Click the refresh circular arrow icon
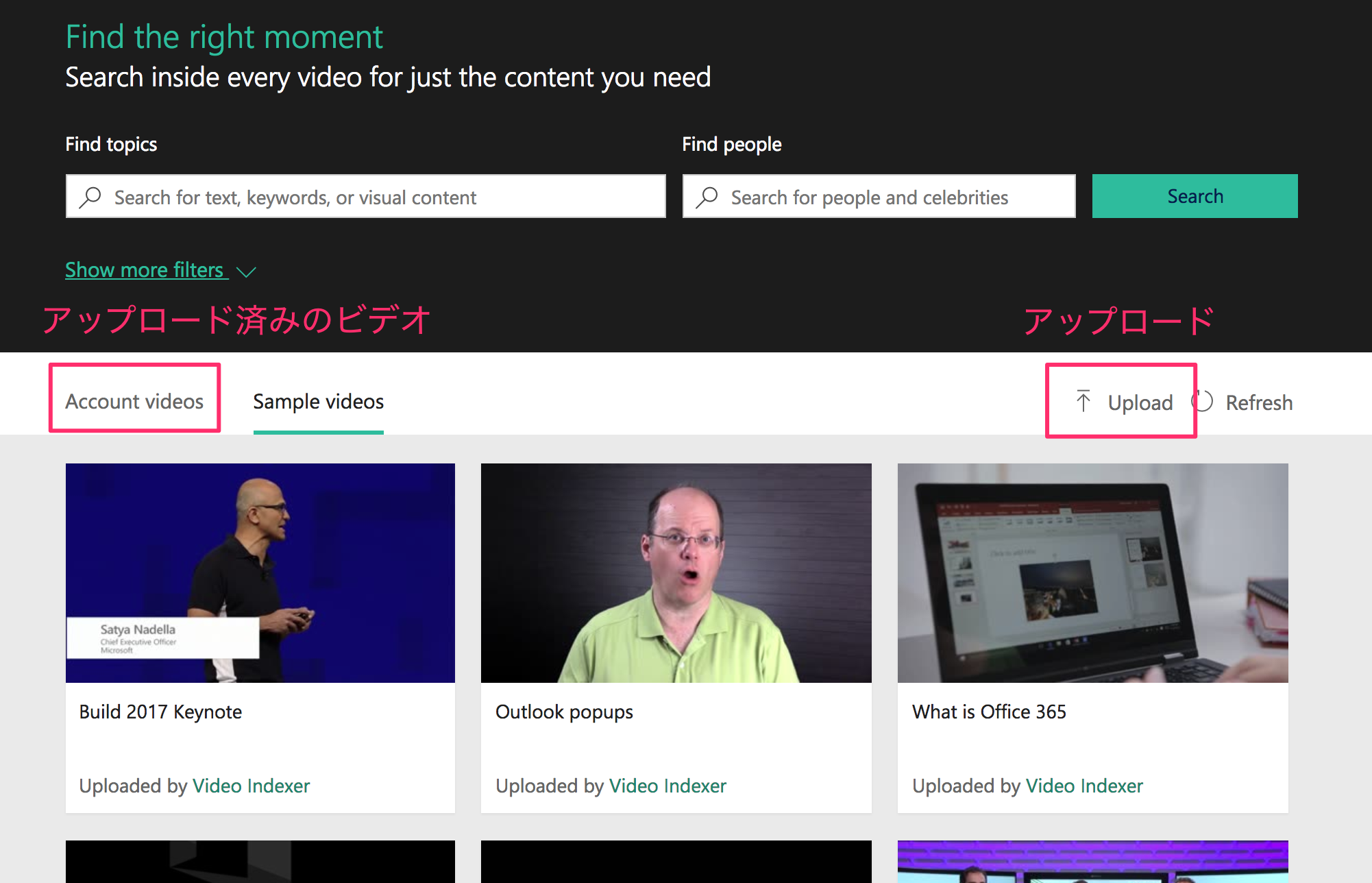Viewport: 1372px width, 883px height. 1203,401
